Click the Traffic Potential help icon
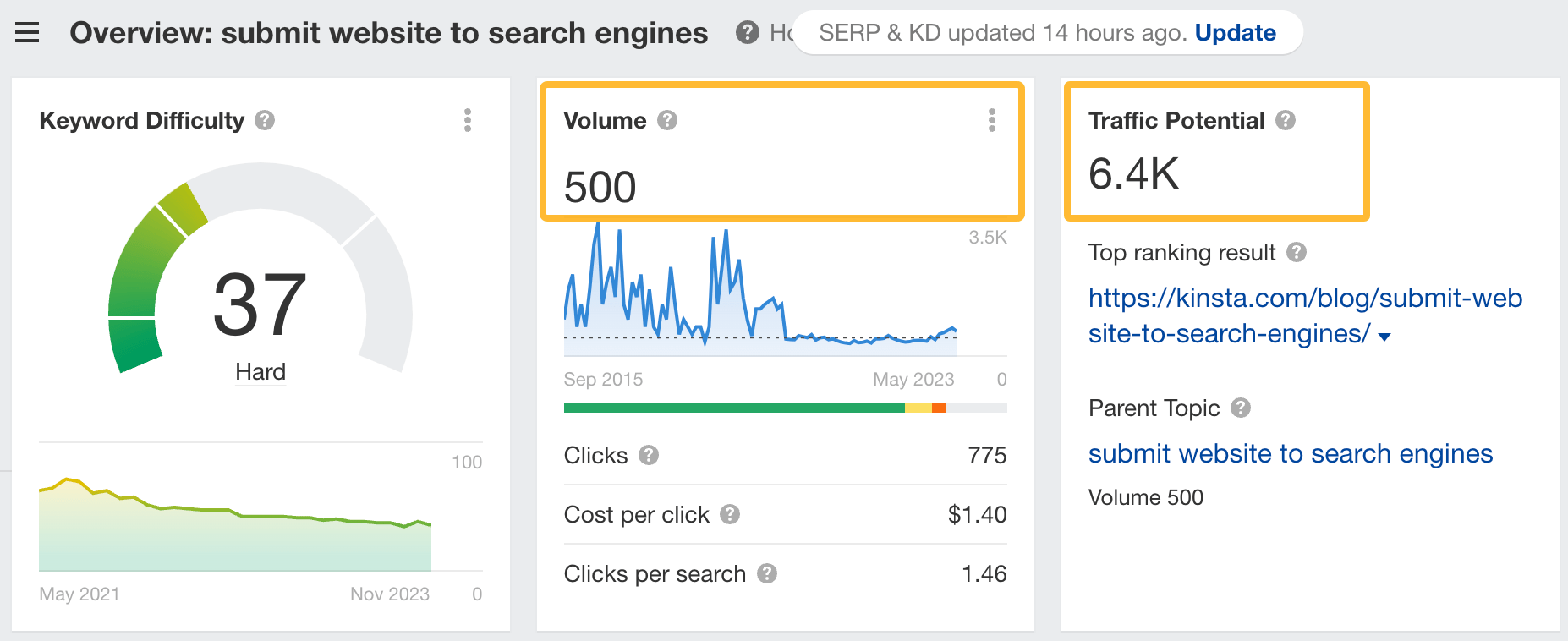The image size is (1568, 641). coord(1286,120)
